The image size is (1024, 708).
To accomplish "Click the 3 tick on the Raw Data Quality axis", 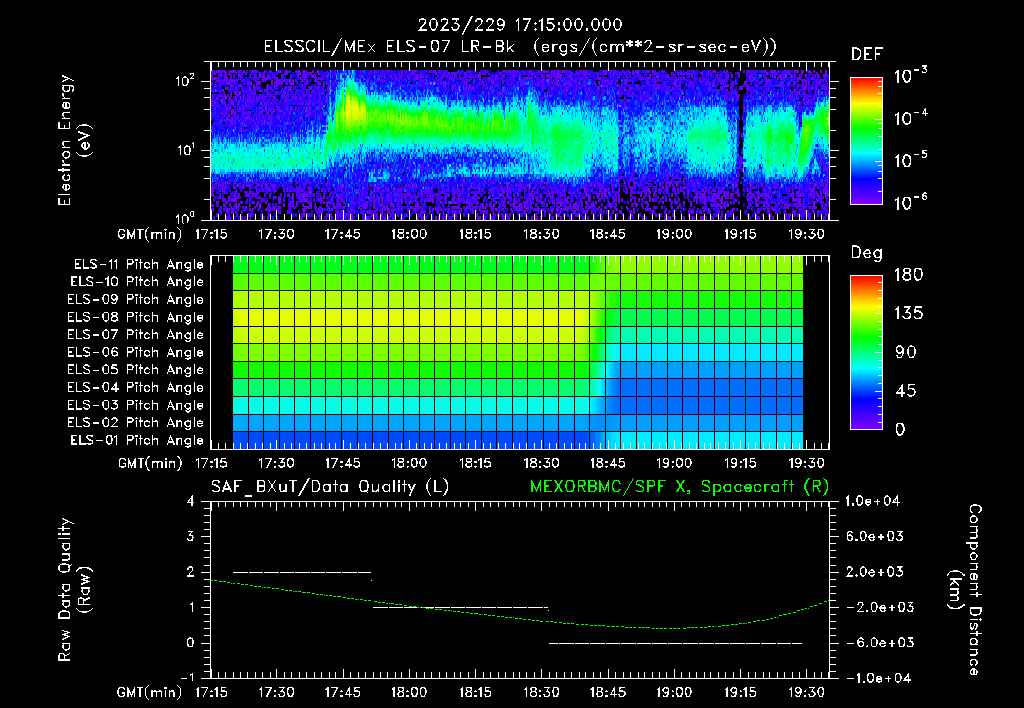I will [191, 536].
